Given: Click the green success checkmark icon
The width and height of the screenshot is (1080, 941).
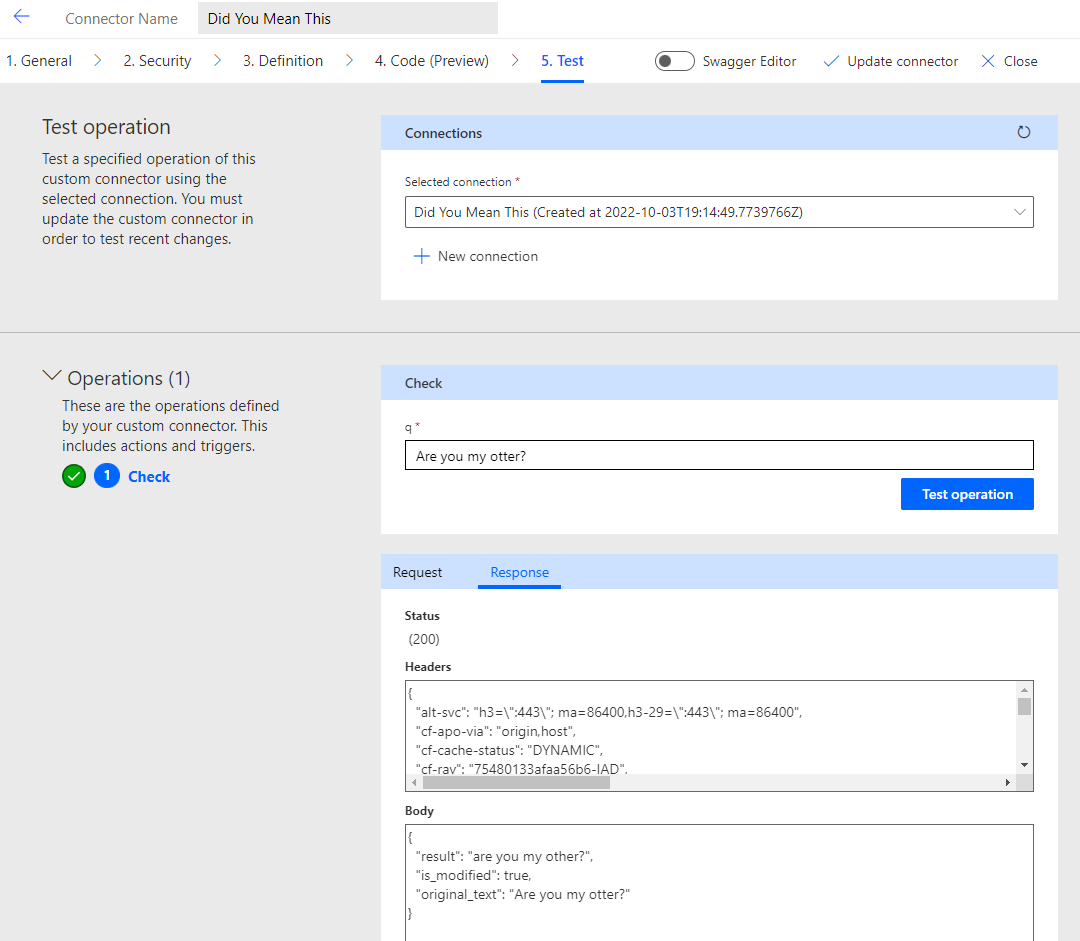Looking at the screenshot, I should point(74,476).
